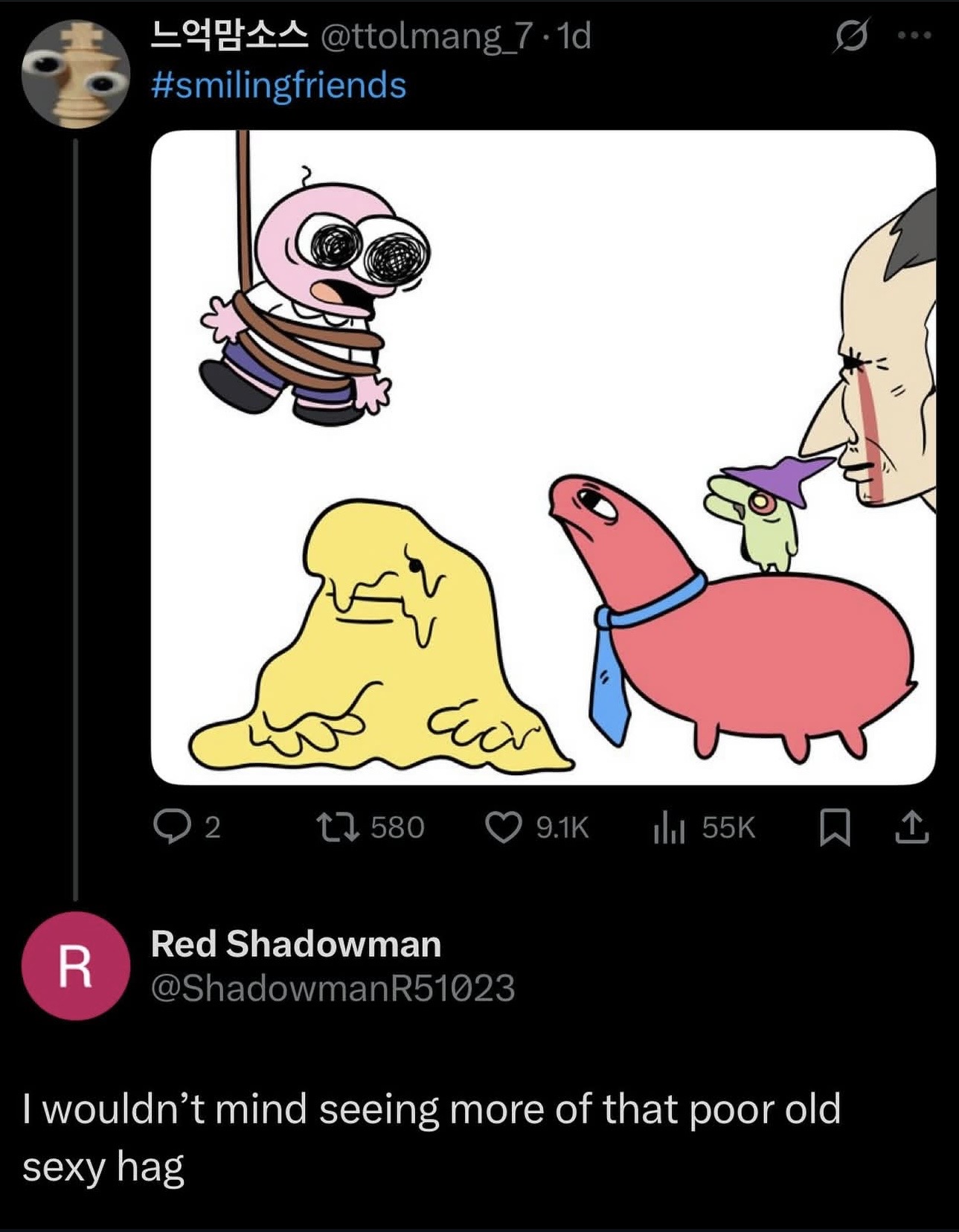
Task: Open the three-dot more options menu
Action: pos(914,35)
